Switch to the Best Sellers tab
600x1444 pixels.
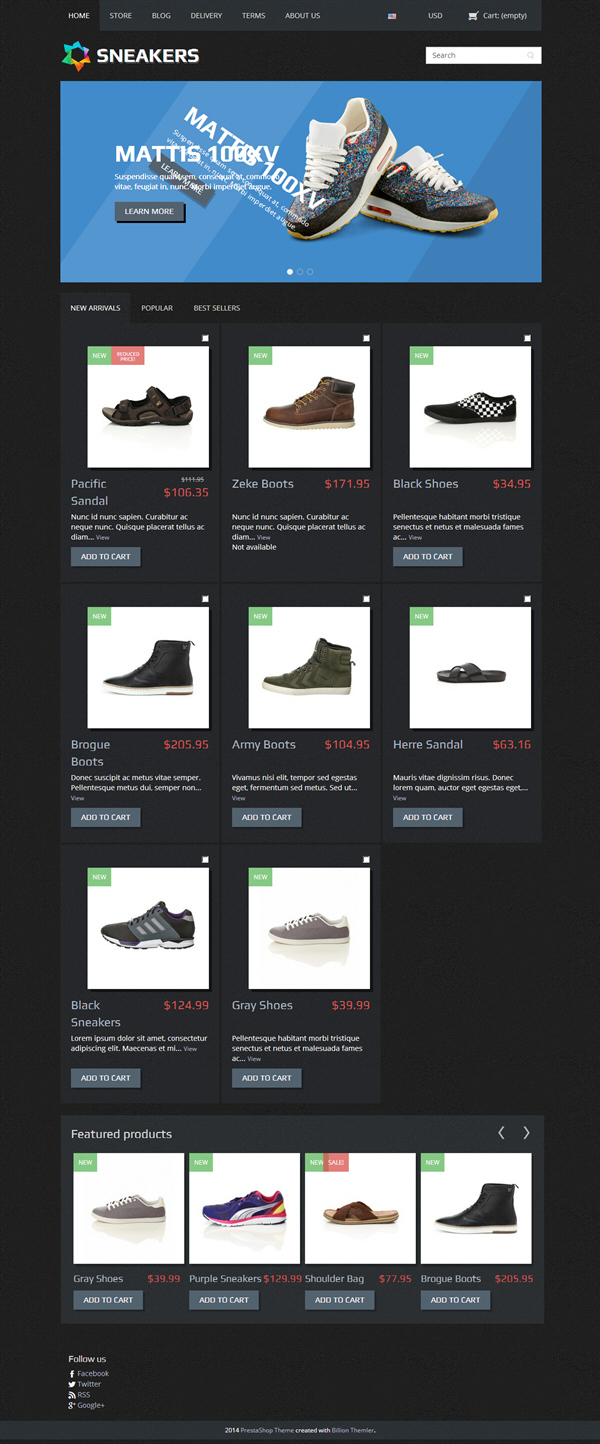[217, 308]
